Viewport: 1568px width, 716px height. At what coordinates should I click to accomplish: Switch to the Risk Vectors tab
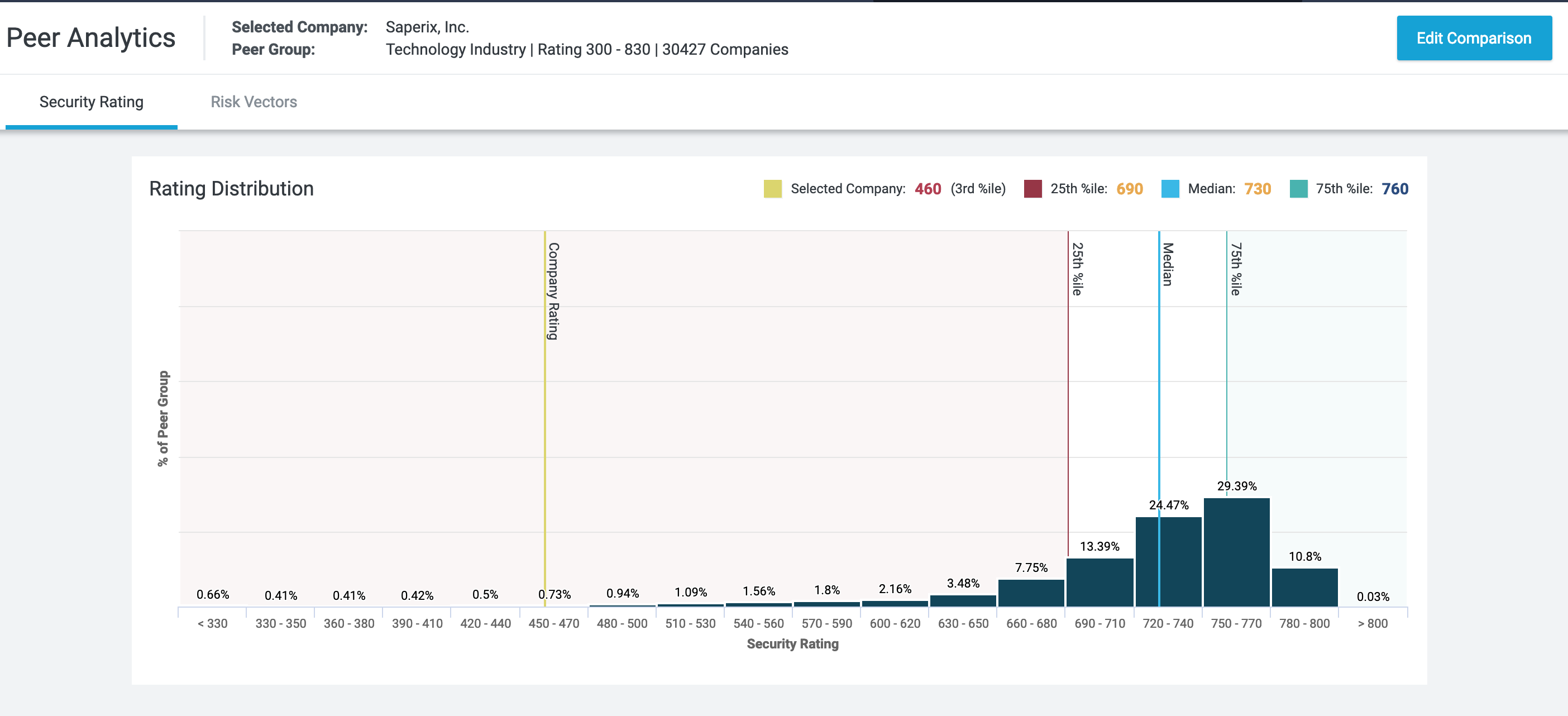point(254,102)
